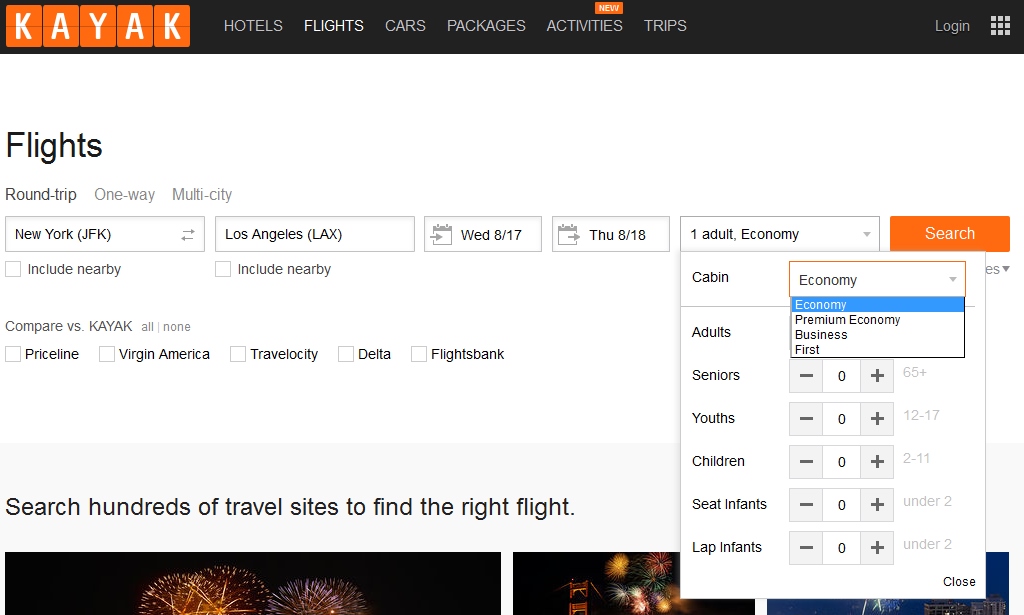Select Premium Economy from cabin list
The image size is (1024, 615).
[847, 320]
